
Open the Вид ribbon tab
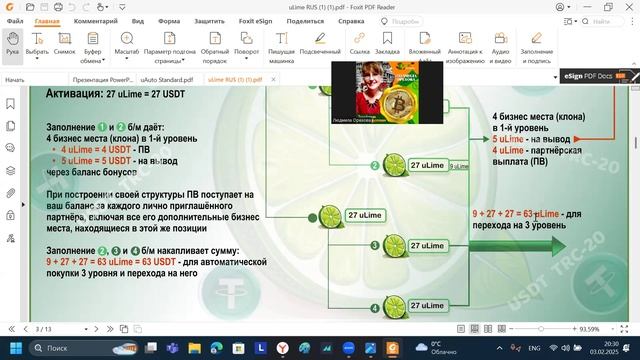point(138,21)
